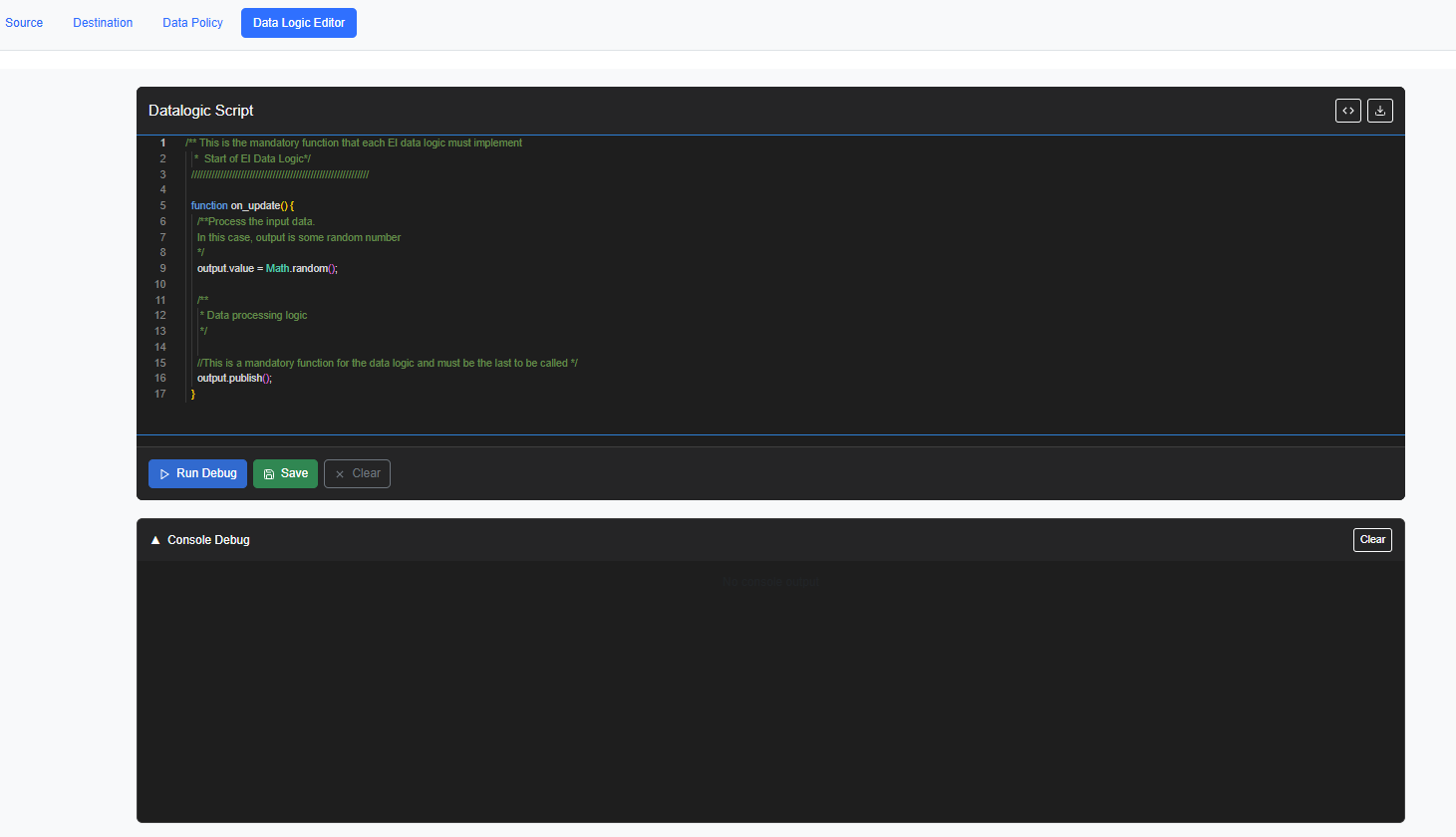Click the slash divider comment on line 3
The width and height of the screenshot is (1456, 837).
coord(280,174)
